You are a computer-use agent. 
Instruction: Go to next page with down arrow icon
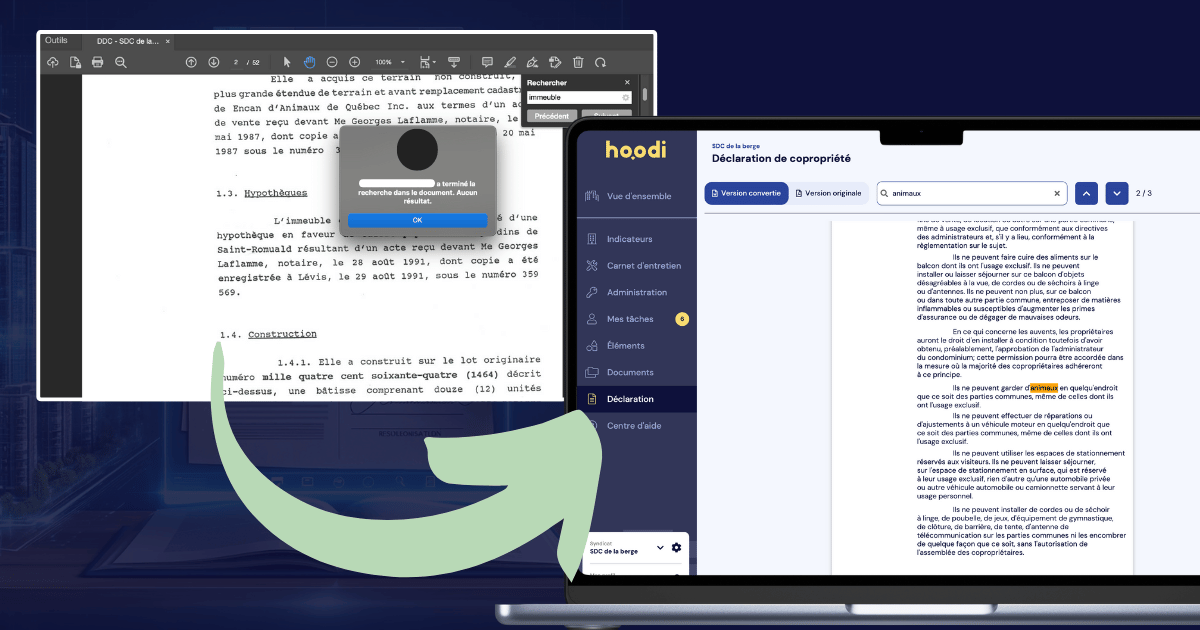point(214,62)
